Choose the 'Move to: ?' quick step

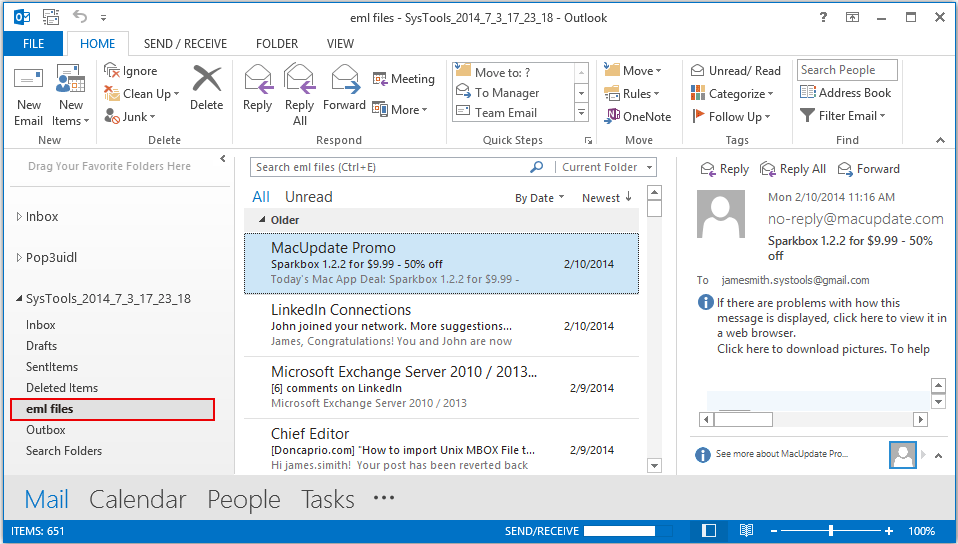tap(513, 72)
